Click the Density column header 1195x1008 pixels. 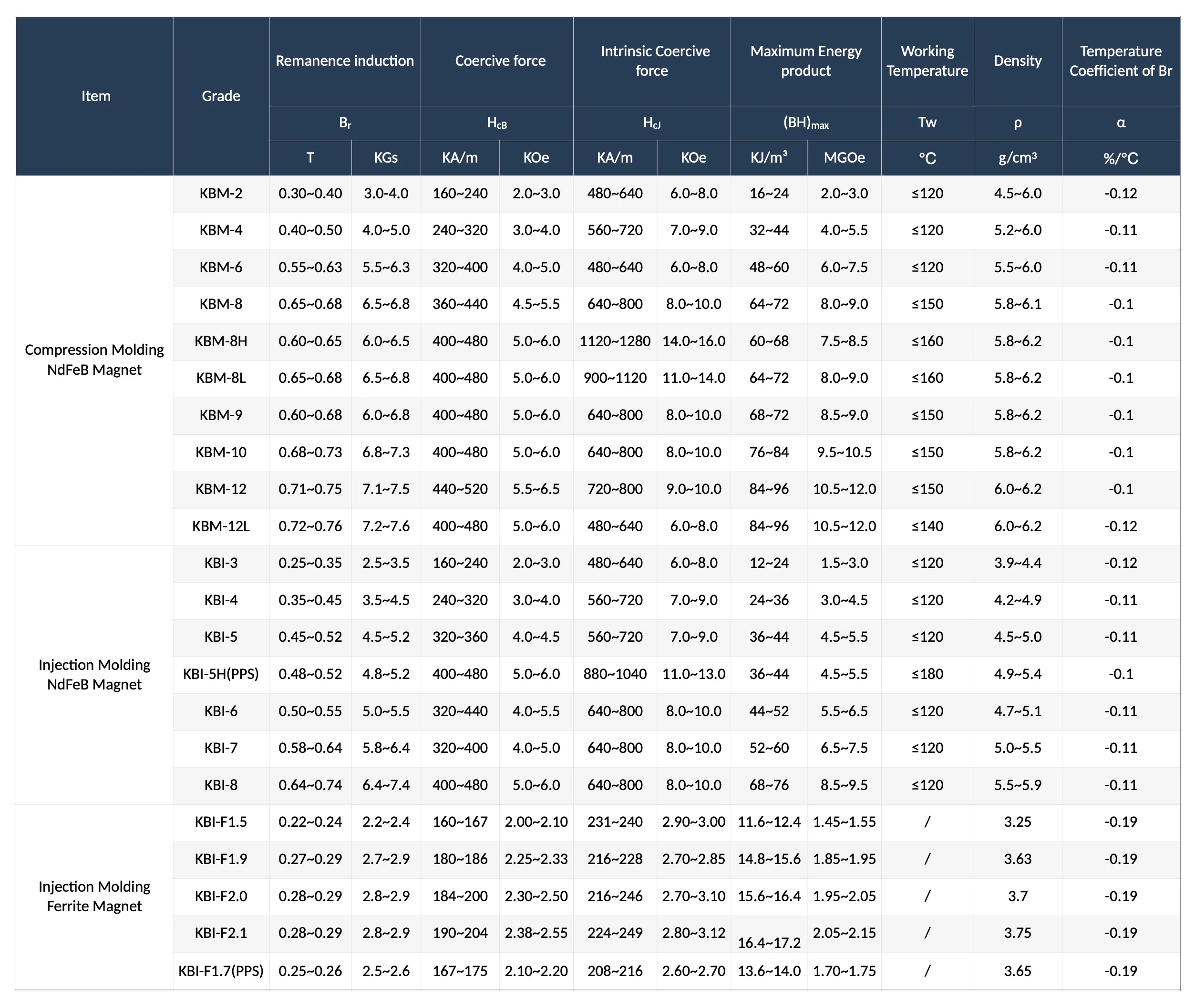(x=1017, y=61)
